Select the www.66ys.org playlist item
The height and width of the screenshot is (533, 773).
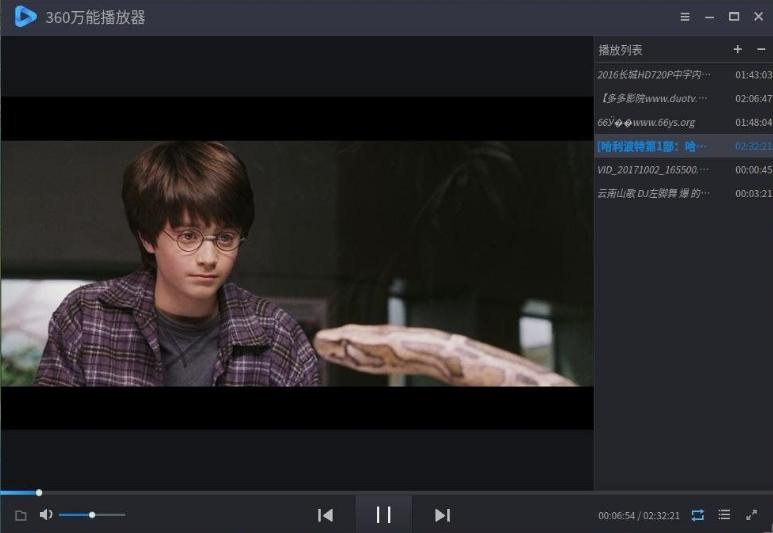(683, 122)
